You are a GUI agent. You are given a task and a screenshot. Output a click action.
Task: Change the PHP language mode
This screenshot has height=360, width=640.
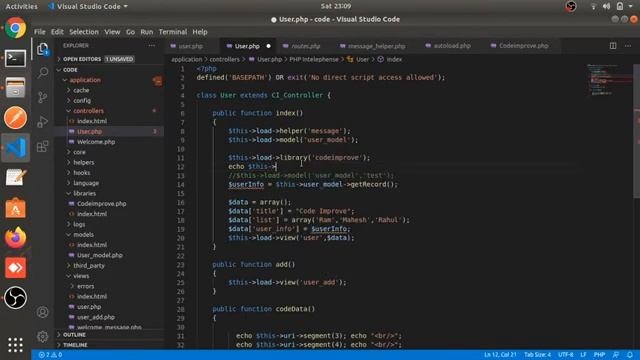pos(599,355)
